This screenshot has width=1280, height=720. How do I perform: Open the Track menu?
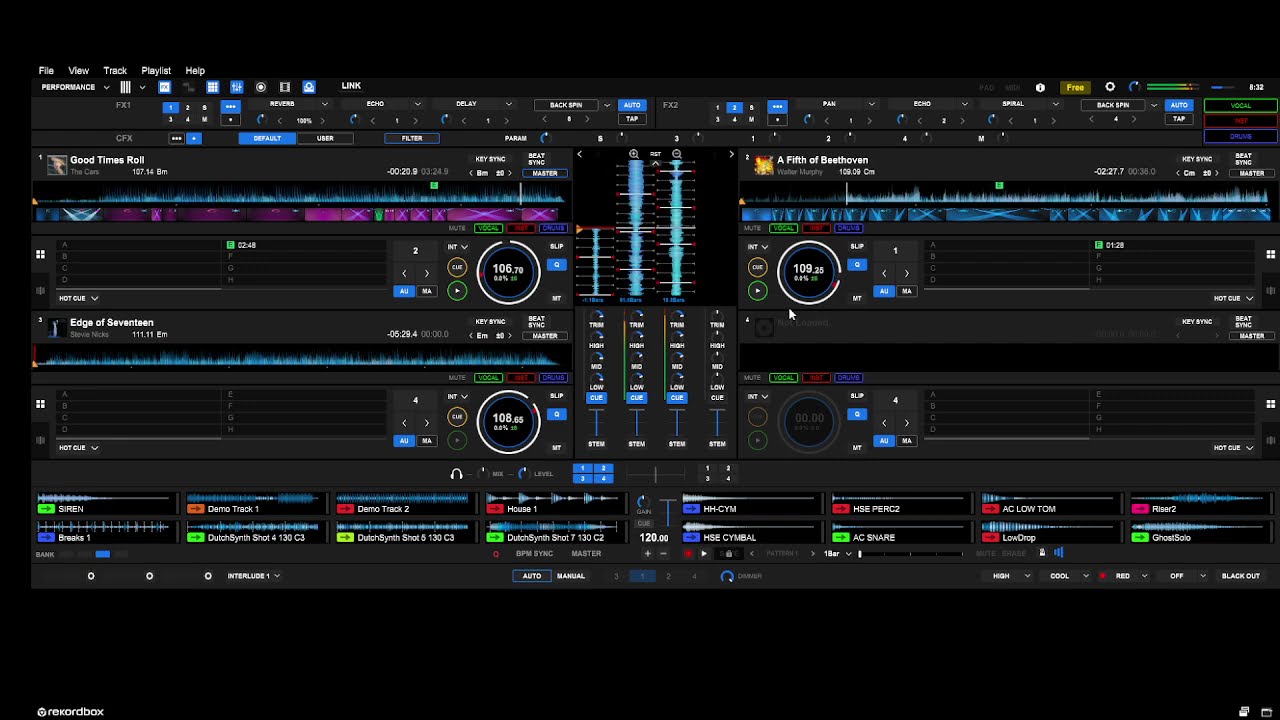(115, 71)
